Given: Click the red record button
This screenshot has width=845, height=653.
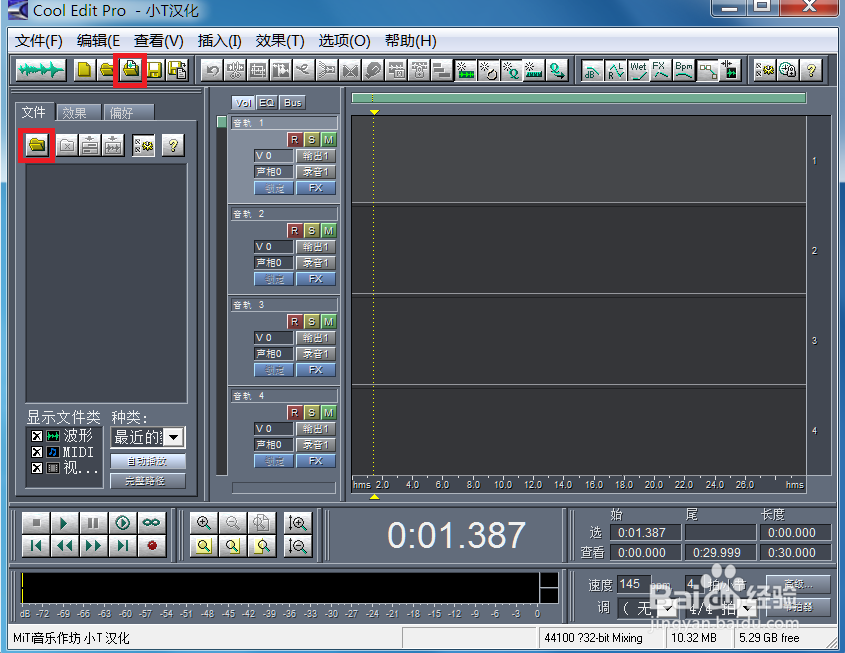Looking at the screenshot, I should 151,546.
